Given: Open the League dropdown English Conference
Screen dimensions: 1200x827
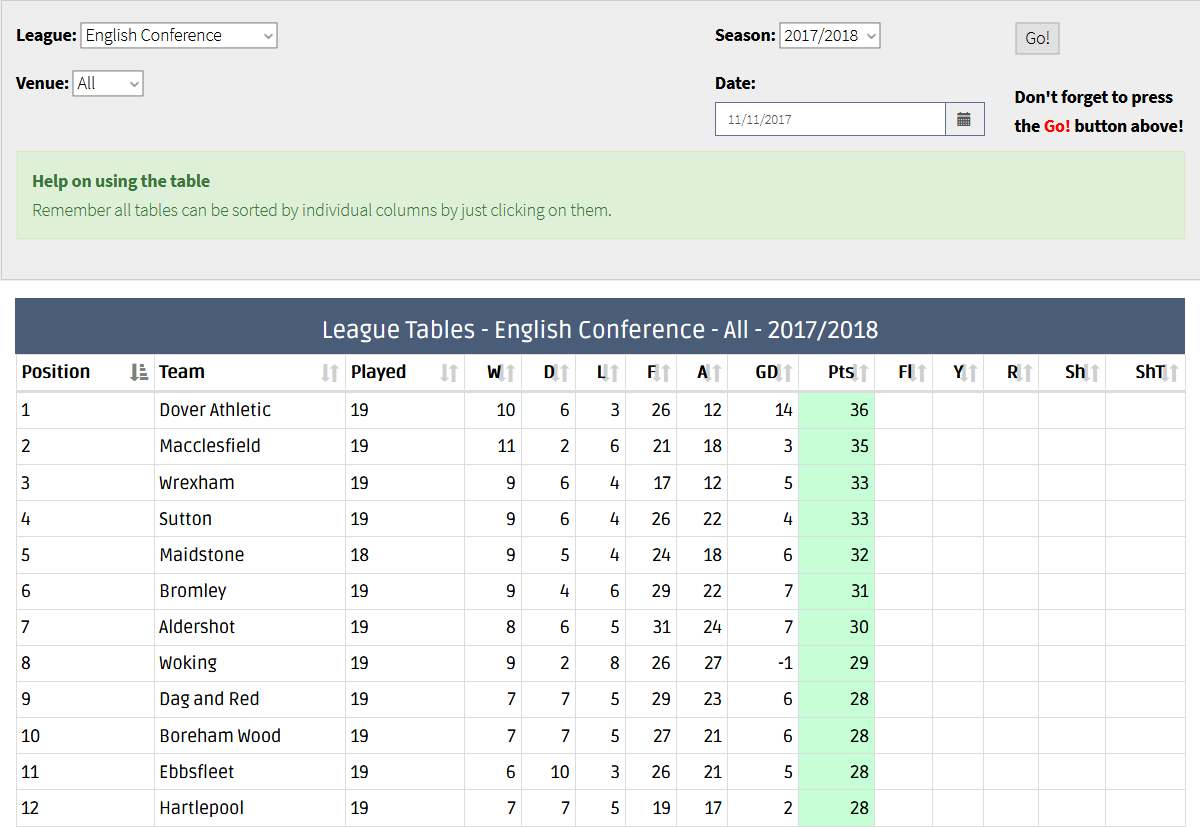Looking at the screenshot, I should click(x=179, y=35).
